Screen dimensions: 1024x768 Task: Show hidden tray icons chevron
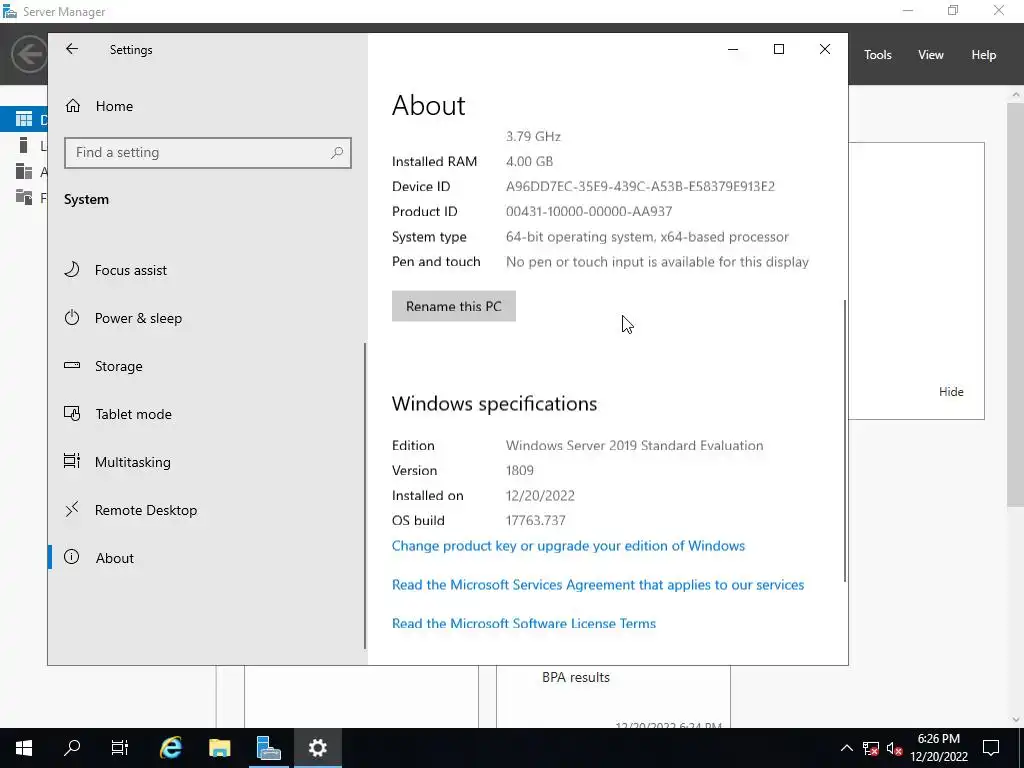tap(846, 748)
